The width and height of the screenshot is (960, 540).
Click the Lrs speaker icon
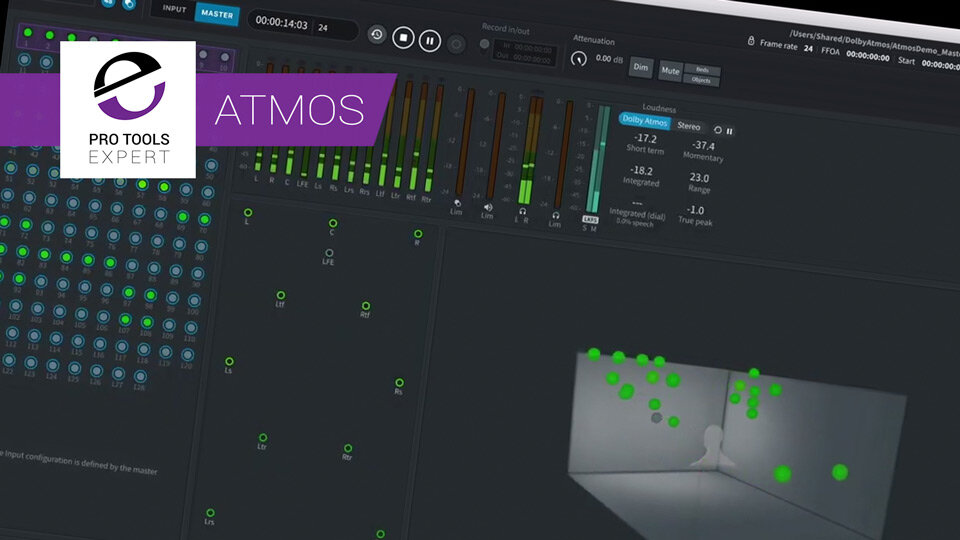[210, 512]
